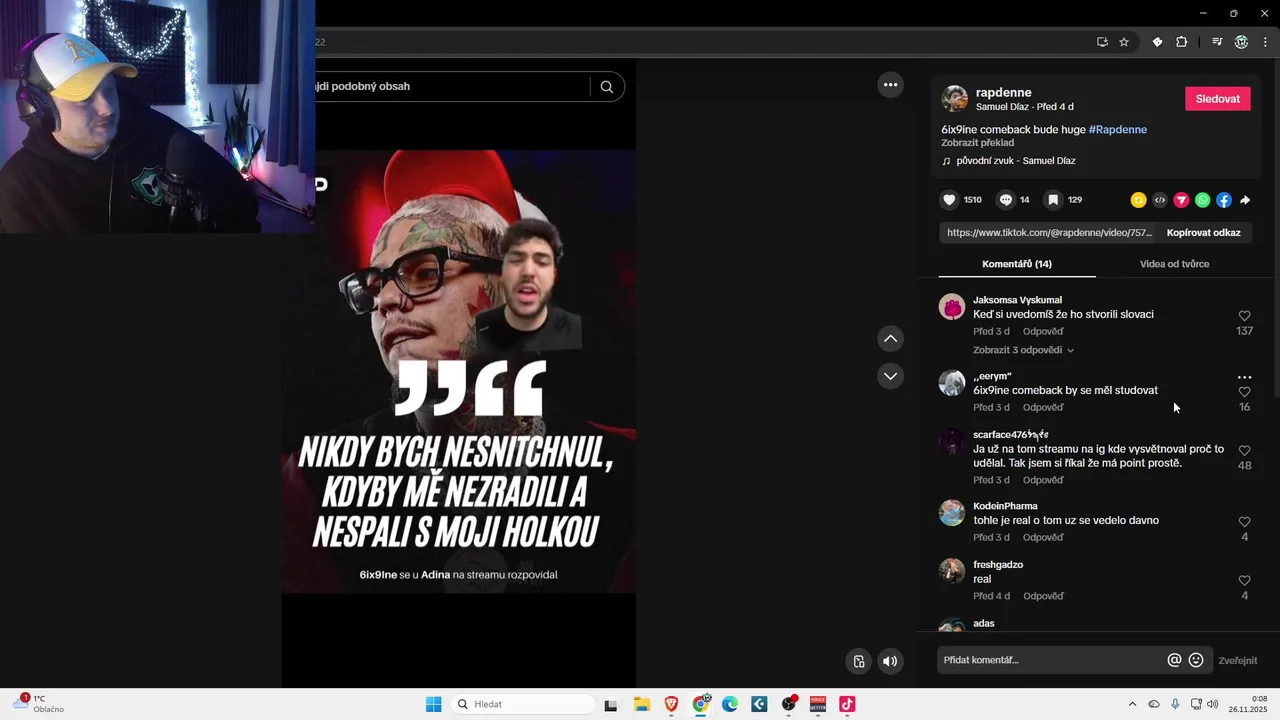
Task: Open the taskbar clock showing 0:08
Action: coord(1250,704)
